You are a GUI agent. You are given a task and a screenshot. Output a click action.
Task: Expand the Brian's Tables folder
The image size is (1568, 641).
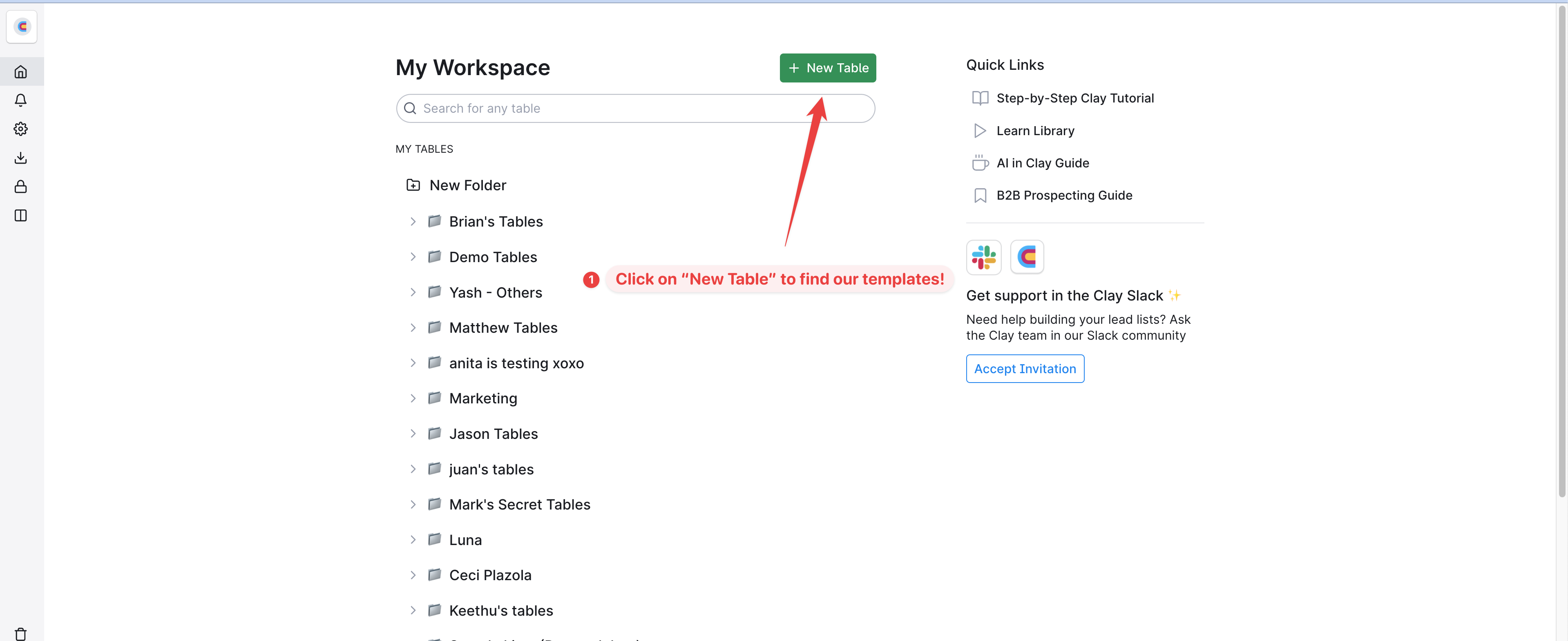coord(413,222)
